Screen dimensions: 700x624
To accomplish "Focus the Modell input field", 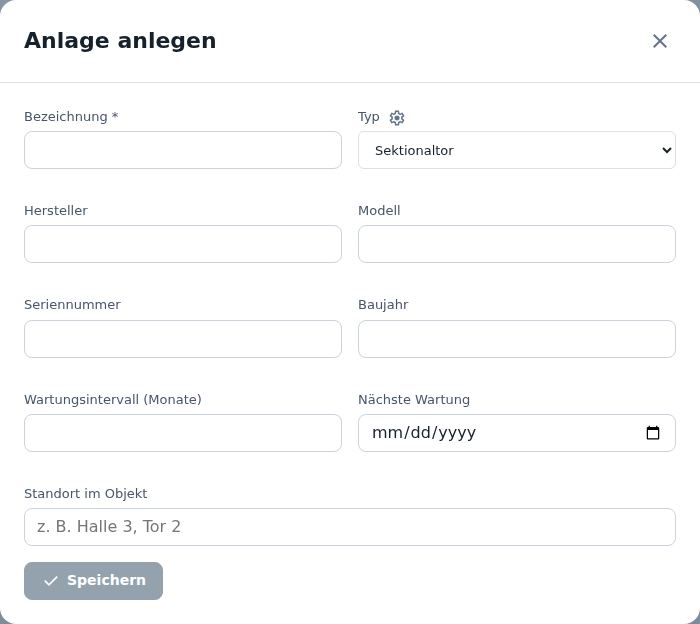I will (517, 244).
